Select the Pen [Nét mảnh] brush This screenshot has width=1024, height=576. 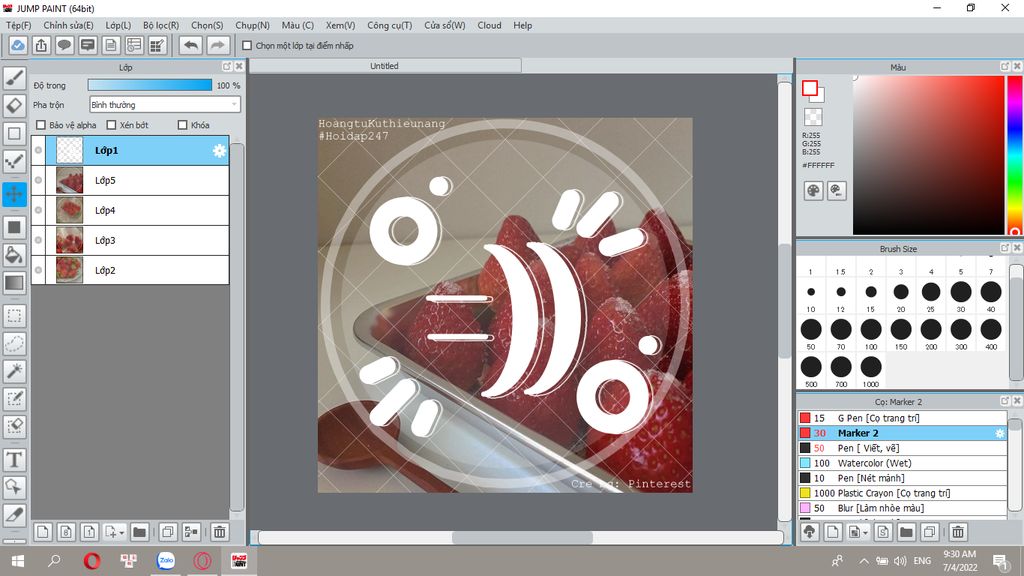coord(902,478)
